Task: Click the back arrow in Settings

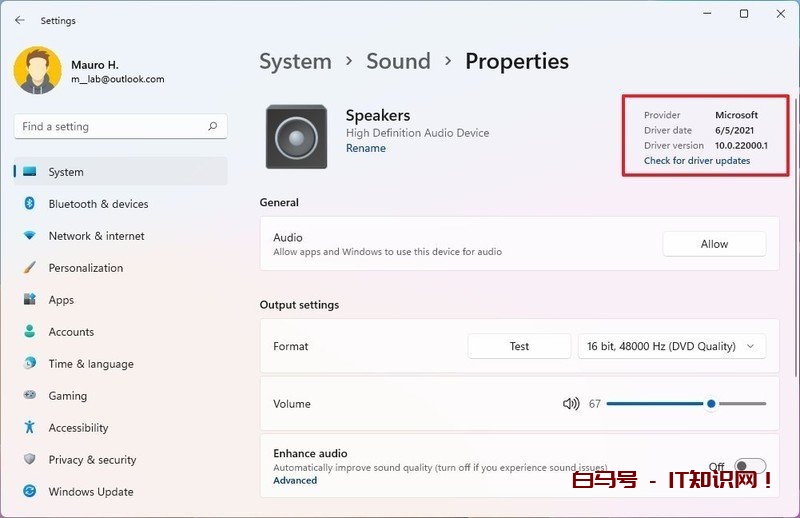Action: coord(20,20)
